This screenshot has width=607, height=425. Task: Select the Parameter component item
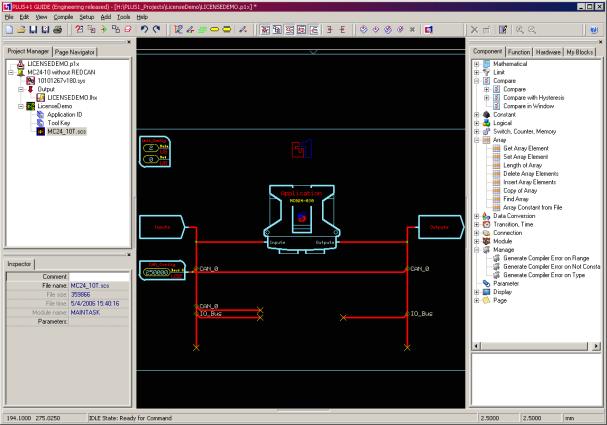coord(506,284)
